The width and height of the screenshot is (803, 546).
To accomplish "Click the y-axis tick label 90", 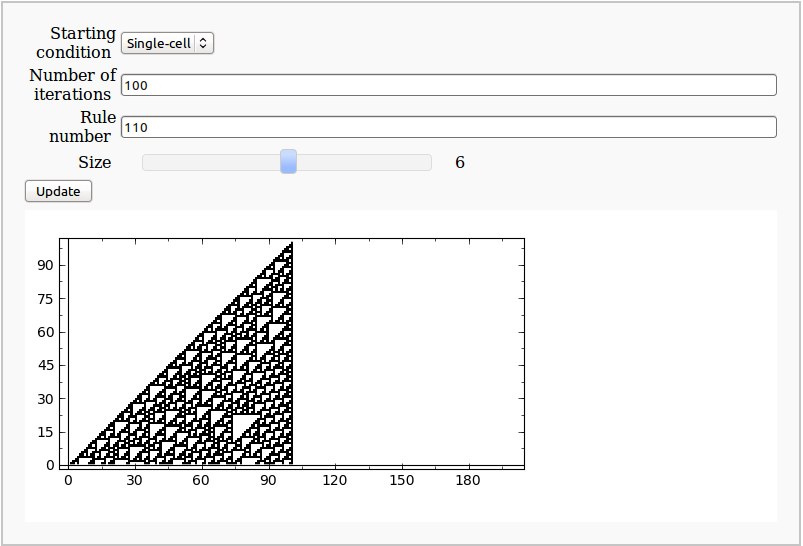I will [44, 265].
